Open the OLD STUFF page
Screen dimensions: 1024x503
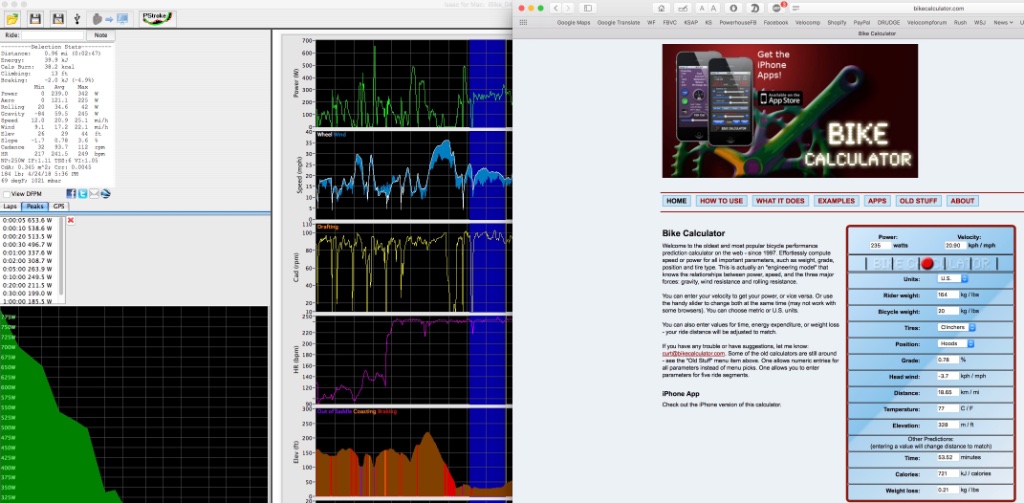pos(917,201)
